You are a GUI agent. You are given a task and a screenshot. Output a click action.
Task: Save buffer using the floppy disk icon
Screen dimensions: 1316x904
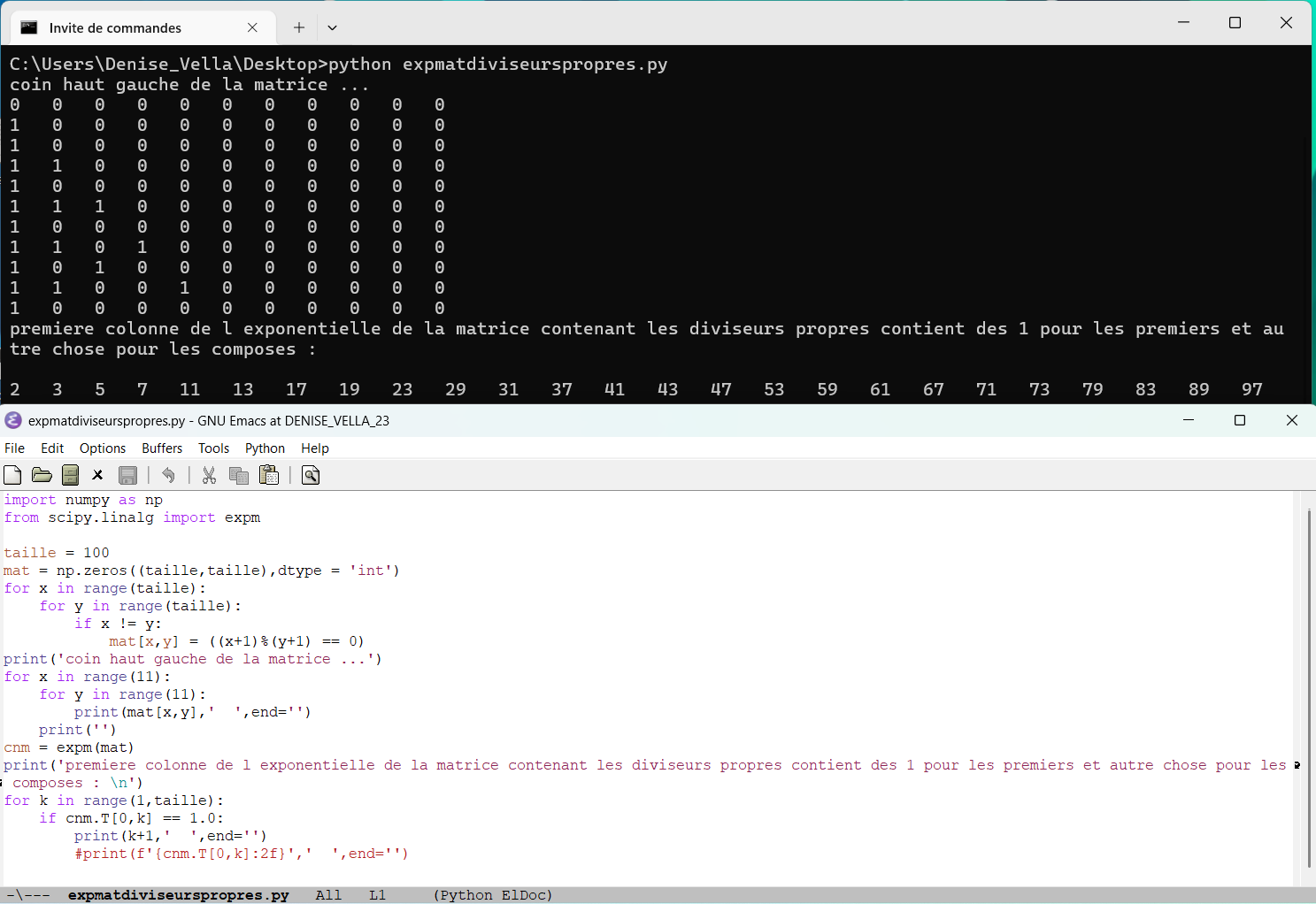point(127,476)
